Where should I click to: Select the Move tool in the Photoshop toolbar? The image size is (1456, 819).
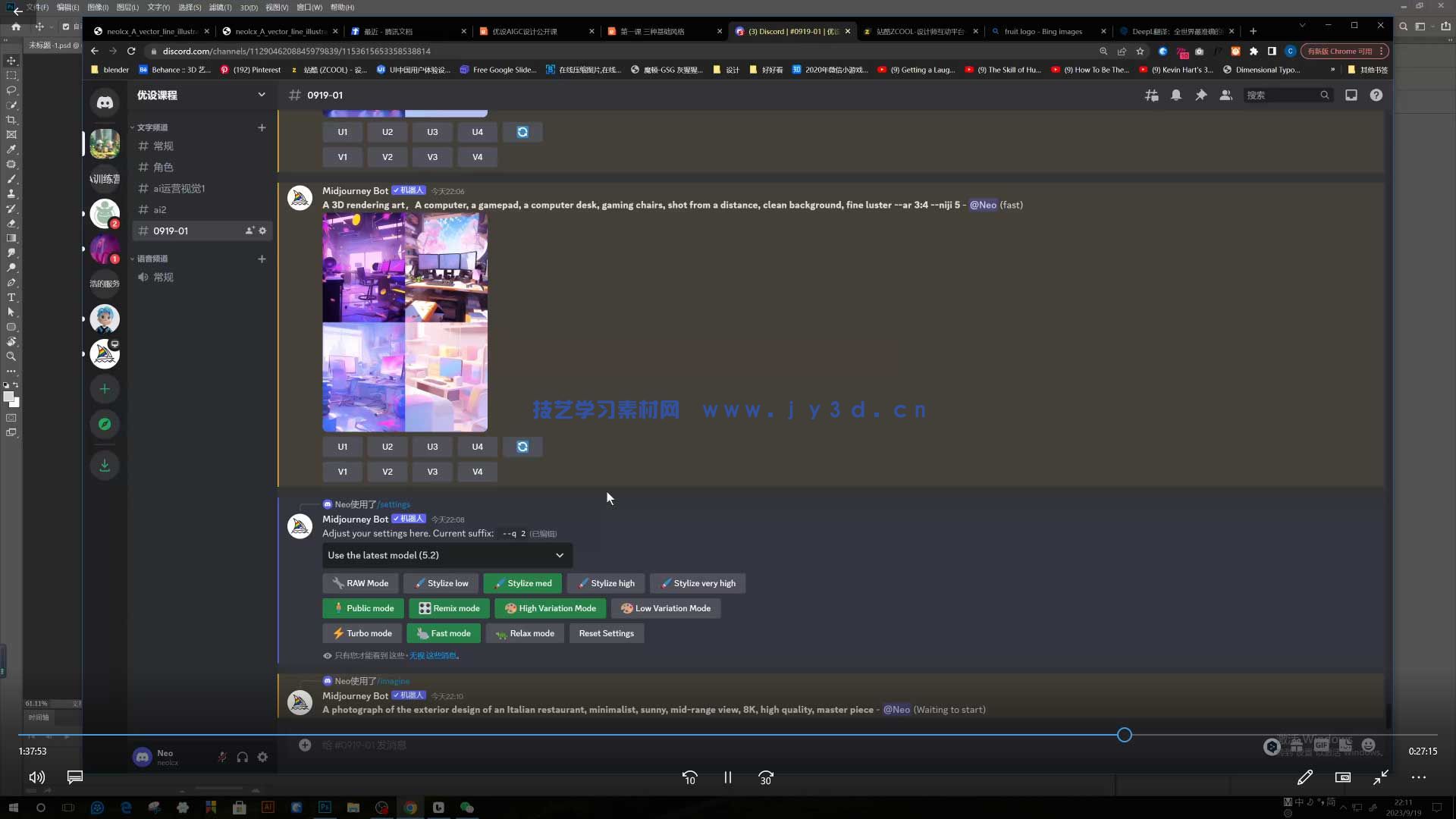11,60
